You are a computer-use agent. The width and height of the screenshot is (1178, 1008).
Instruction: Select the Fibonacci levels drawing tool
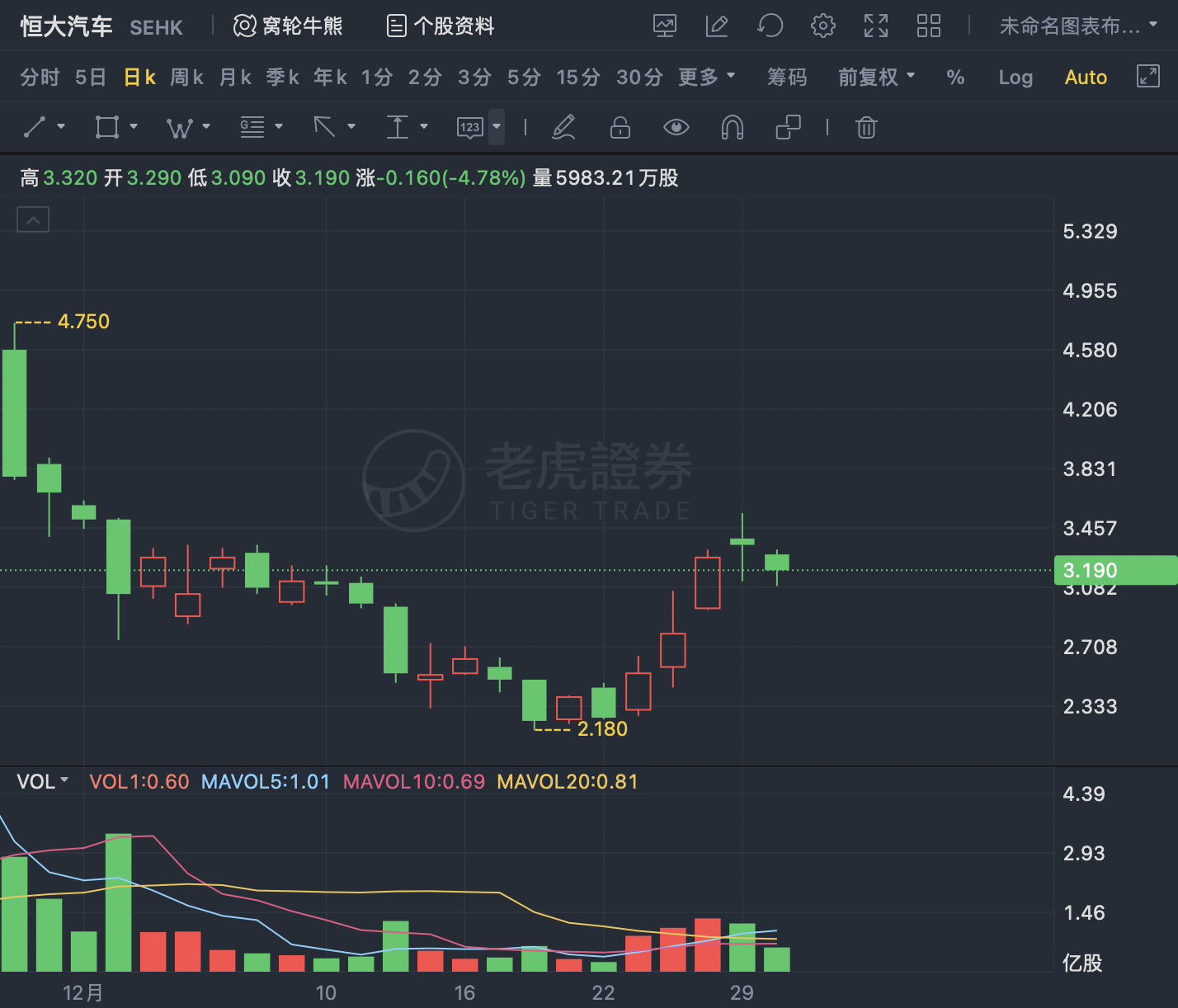tap(252, 127)
